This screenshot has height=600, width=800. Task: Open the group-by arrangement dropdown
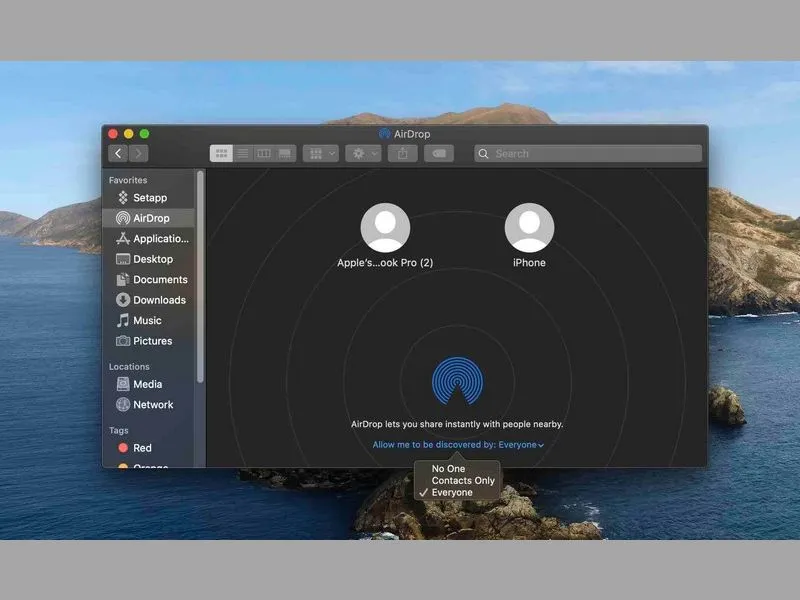point(320,153)
